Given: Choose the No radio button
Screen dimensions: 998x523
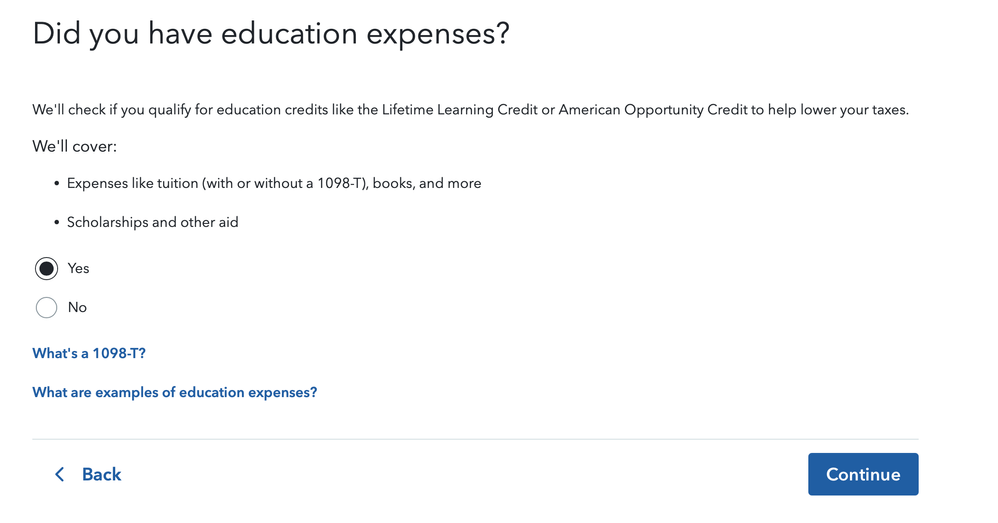Looking at the screenshot, I should point(46,307).
